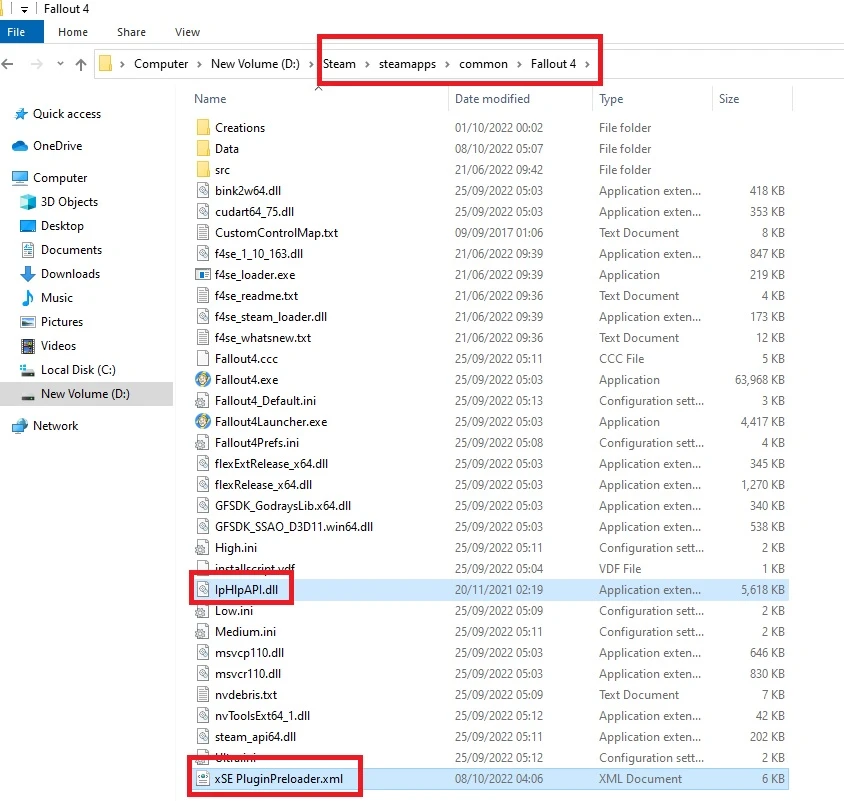
Task: Click the Fallout4.exe Vault Boy icon
Action: (x=203, y=380)
